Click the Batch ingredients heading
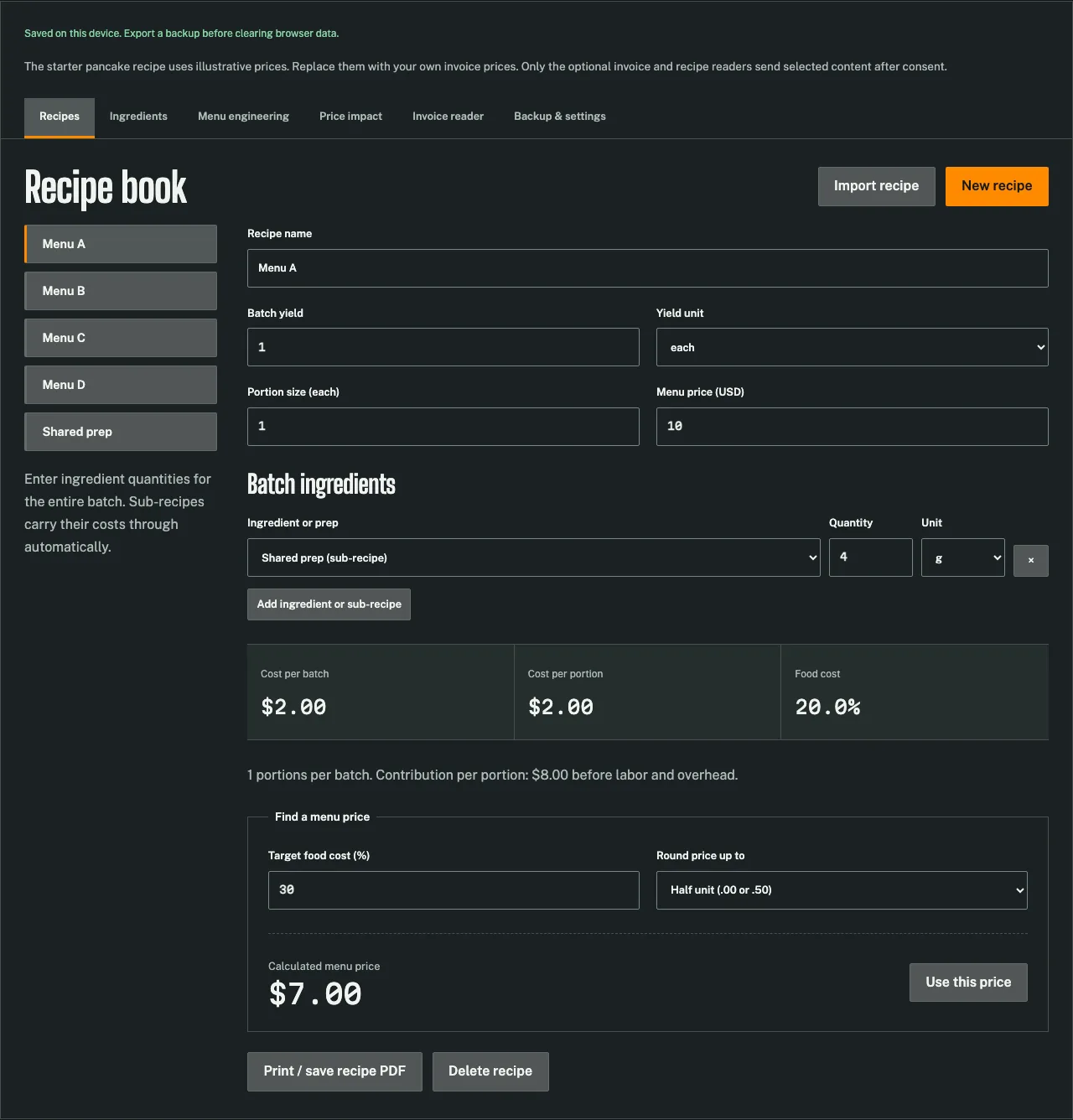This screenshot has height=1120, width=1073. tap(321, 485)
